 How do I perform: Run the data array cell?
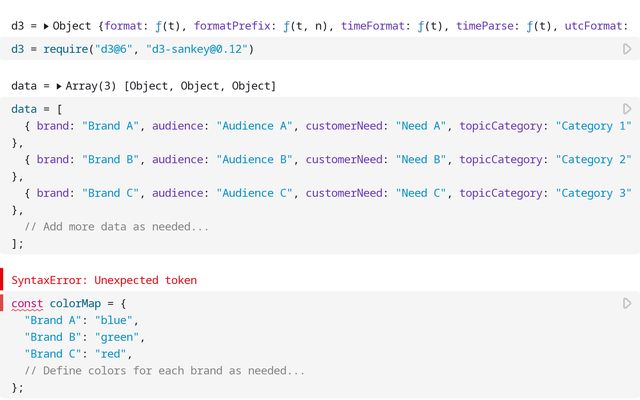pos(627,109)
